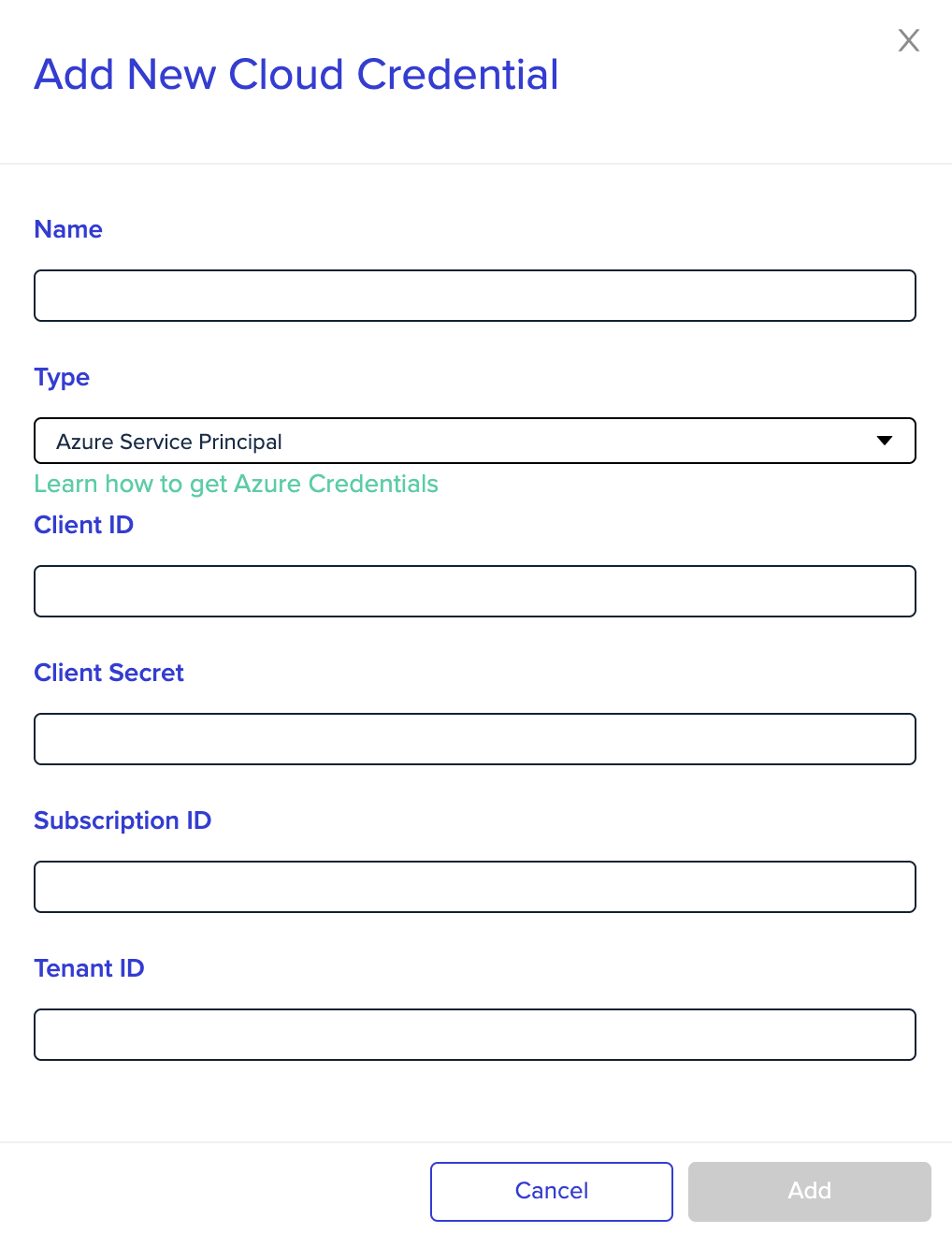Screen dimensions: 952x1233
Task: Click the Client Secret field label
Action: [x=108, y=673]
